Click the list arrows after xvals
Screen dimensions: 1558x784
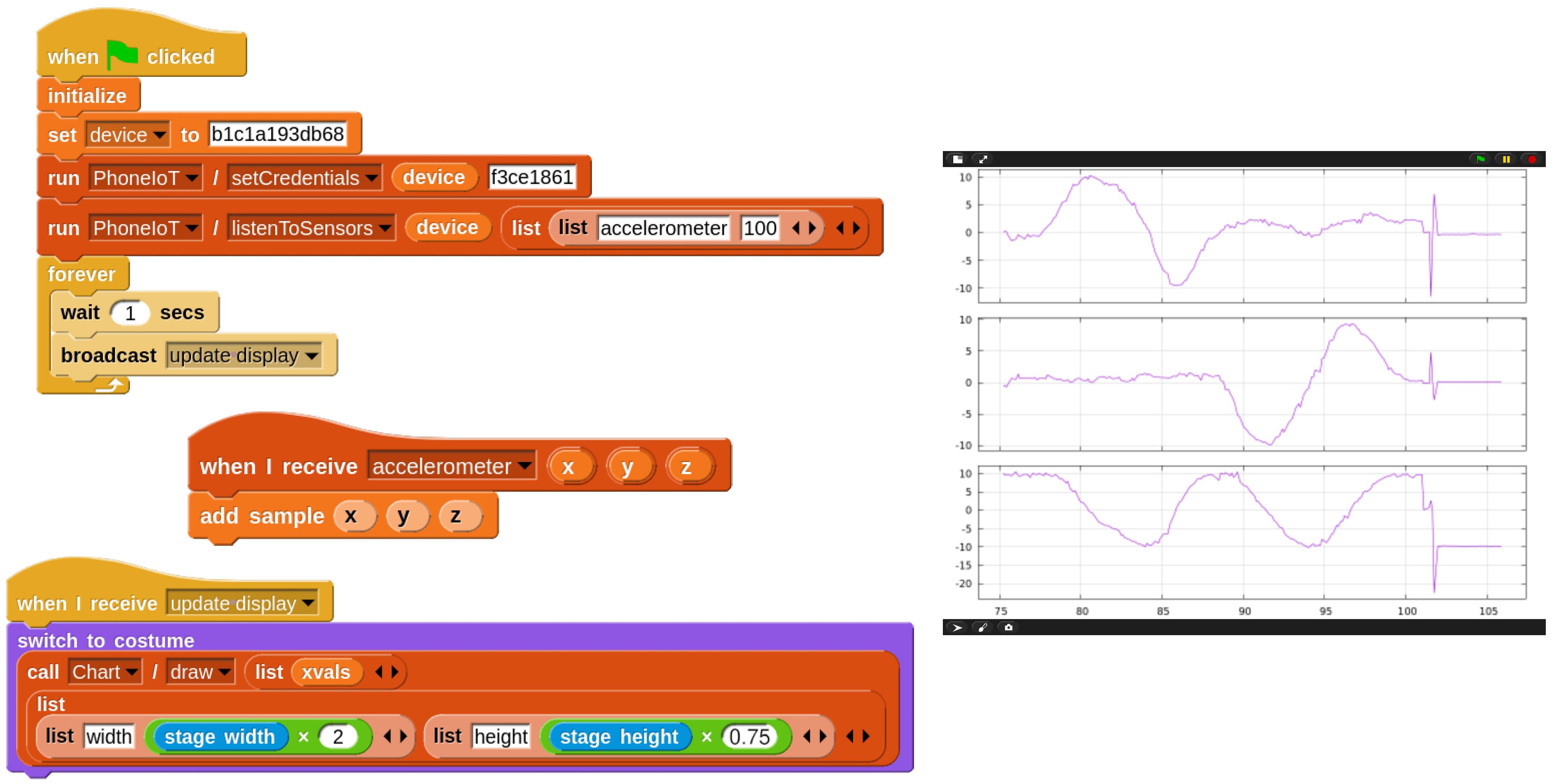pyautogui.click(x=387, y=672)
